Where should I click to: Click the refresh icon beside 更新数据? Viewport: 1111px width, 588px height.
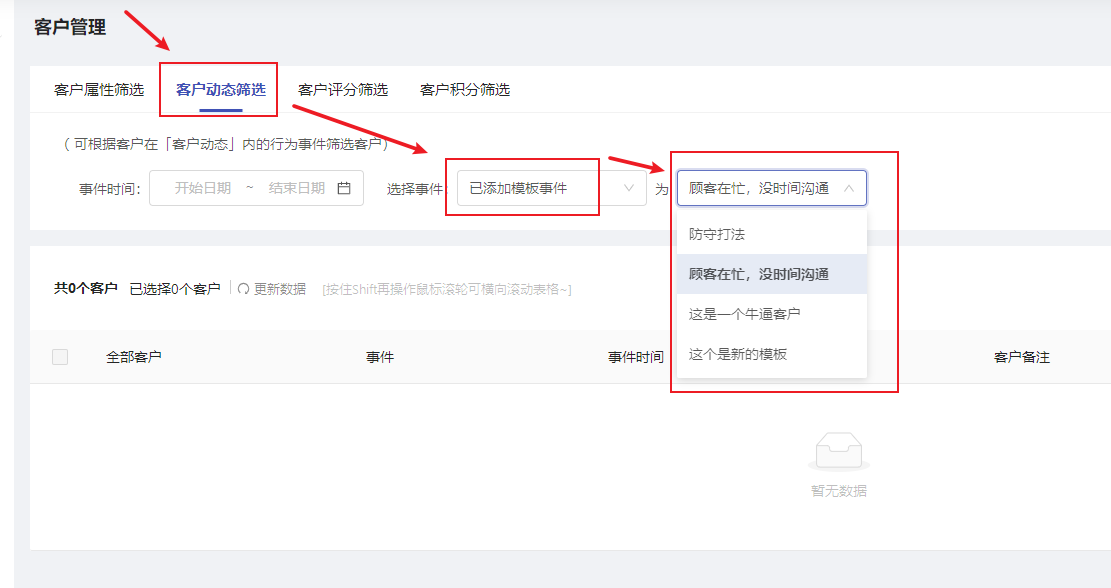(243, 289)
